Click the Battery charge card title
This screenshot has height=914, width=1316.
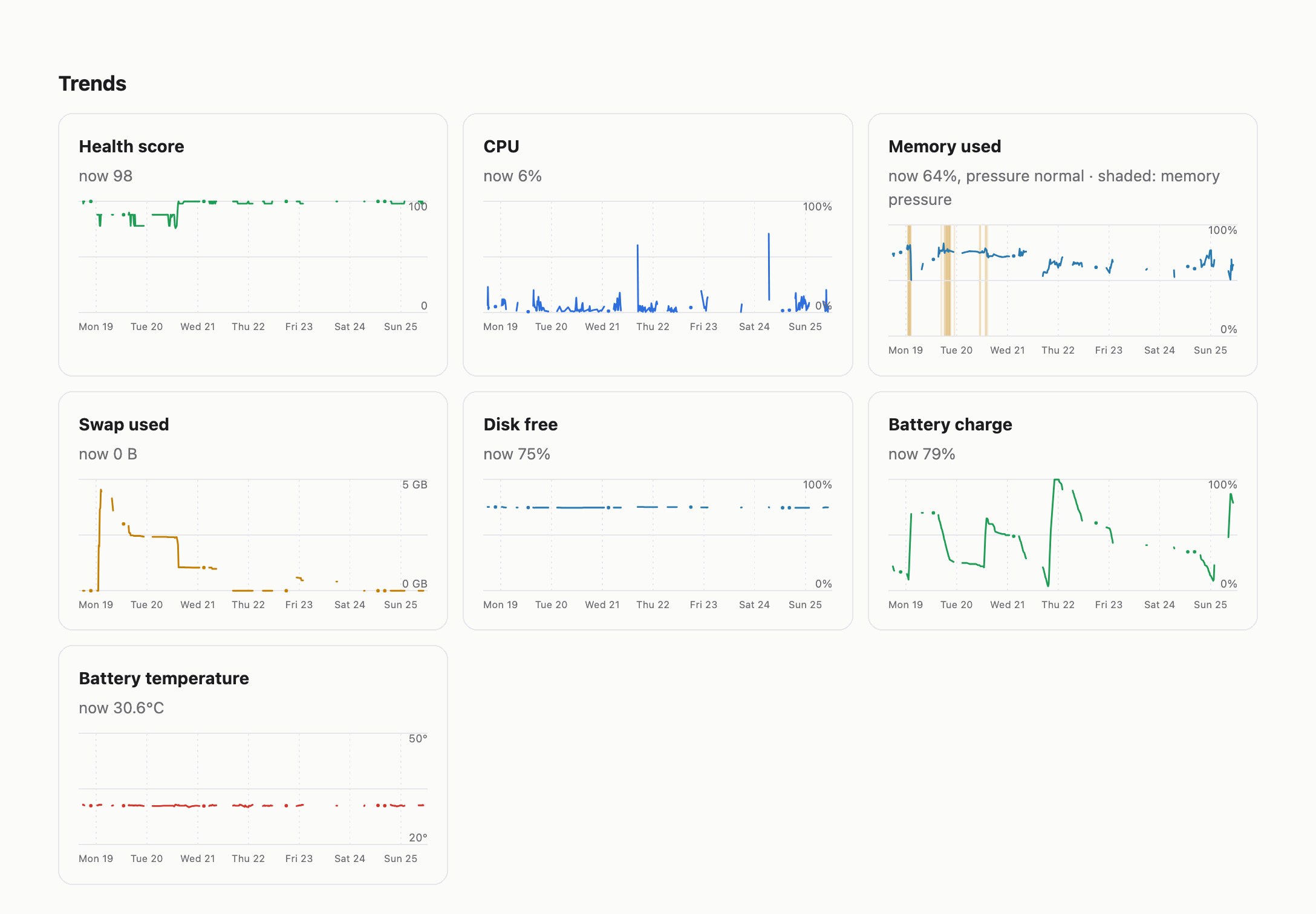[950, 424]
